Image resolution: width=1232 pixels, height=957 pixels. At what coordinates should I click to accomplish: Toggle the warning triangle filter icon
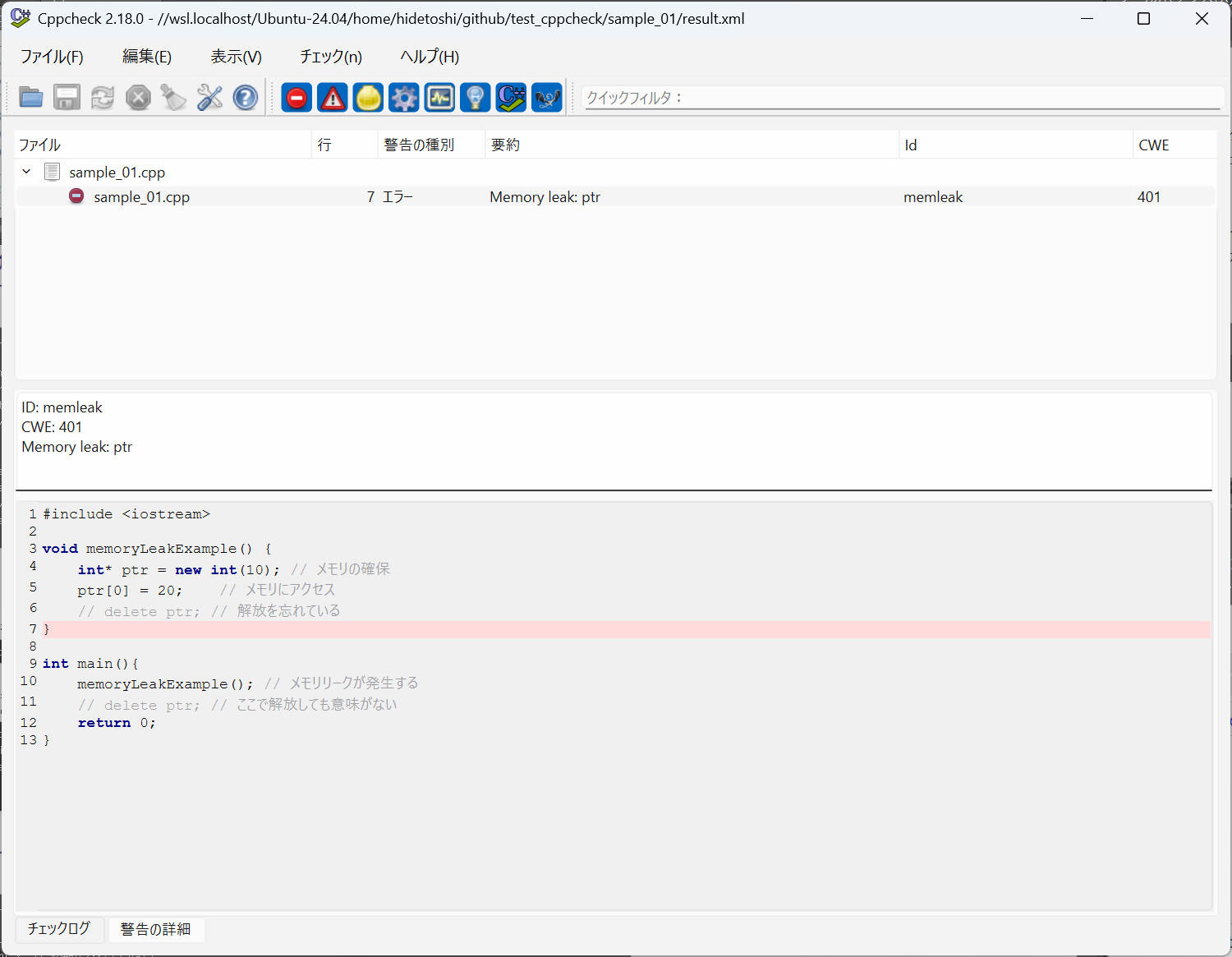[x=333, y=98]
